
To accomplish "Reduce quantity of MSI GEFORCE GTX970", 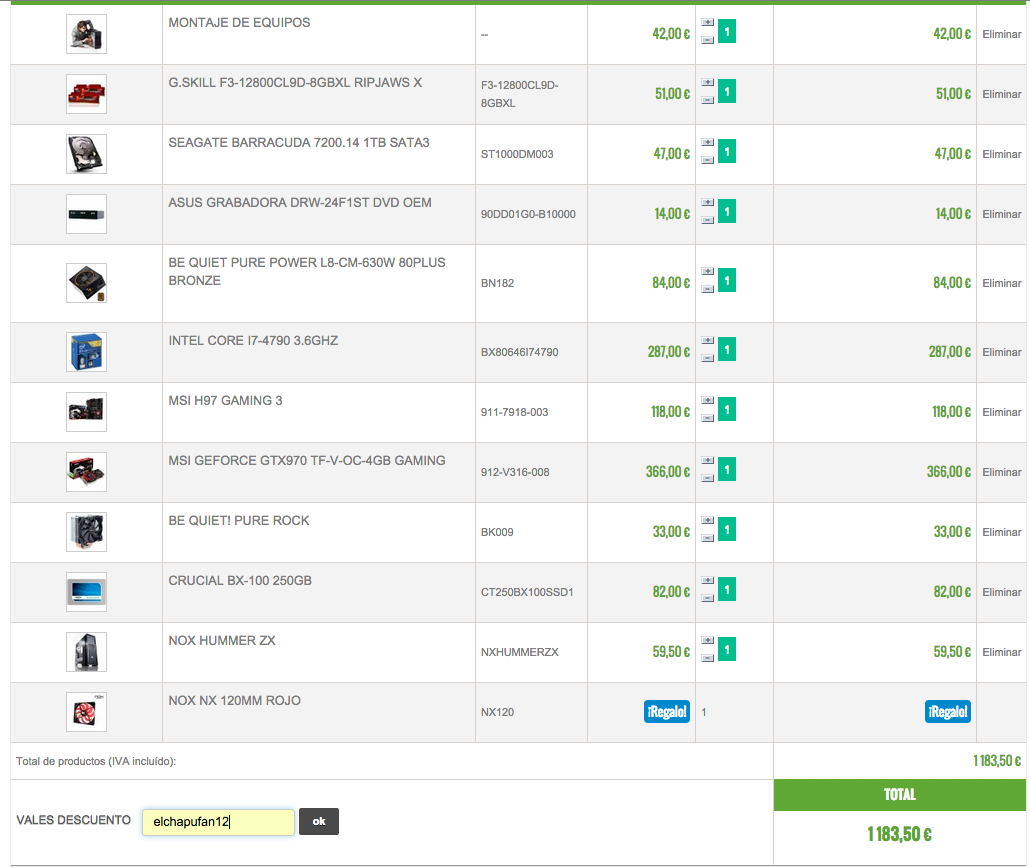I will click(x=707, y=478).
